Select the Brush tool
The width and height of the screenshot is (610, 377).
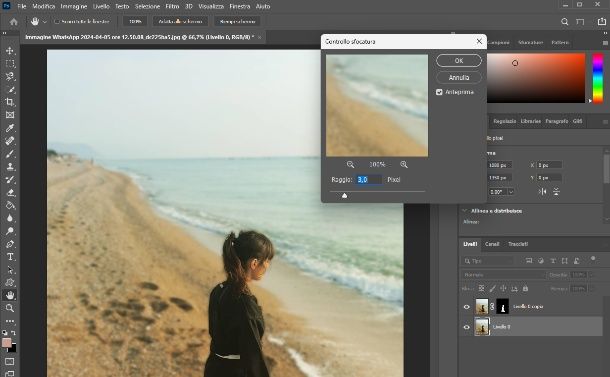10,154
